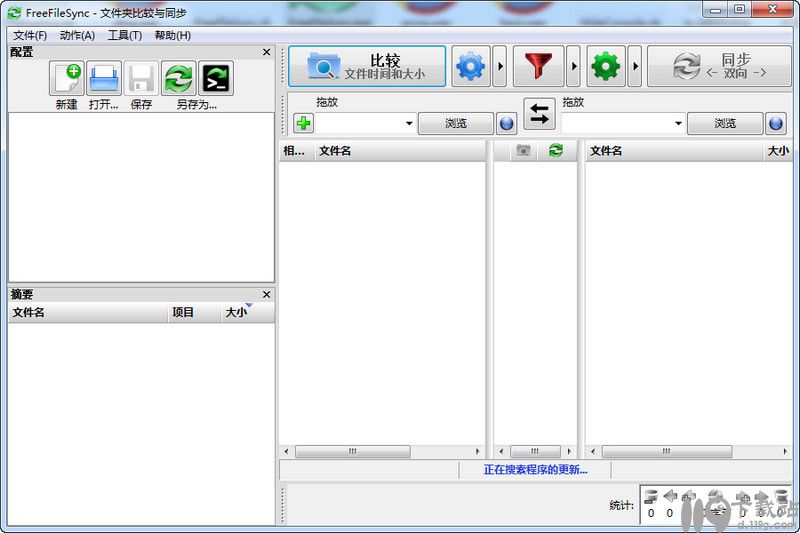Expand arrow next to the red funnel

(x=573, y=66)
